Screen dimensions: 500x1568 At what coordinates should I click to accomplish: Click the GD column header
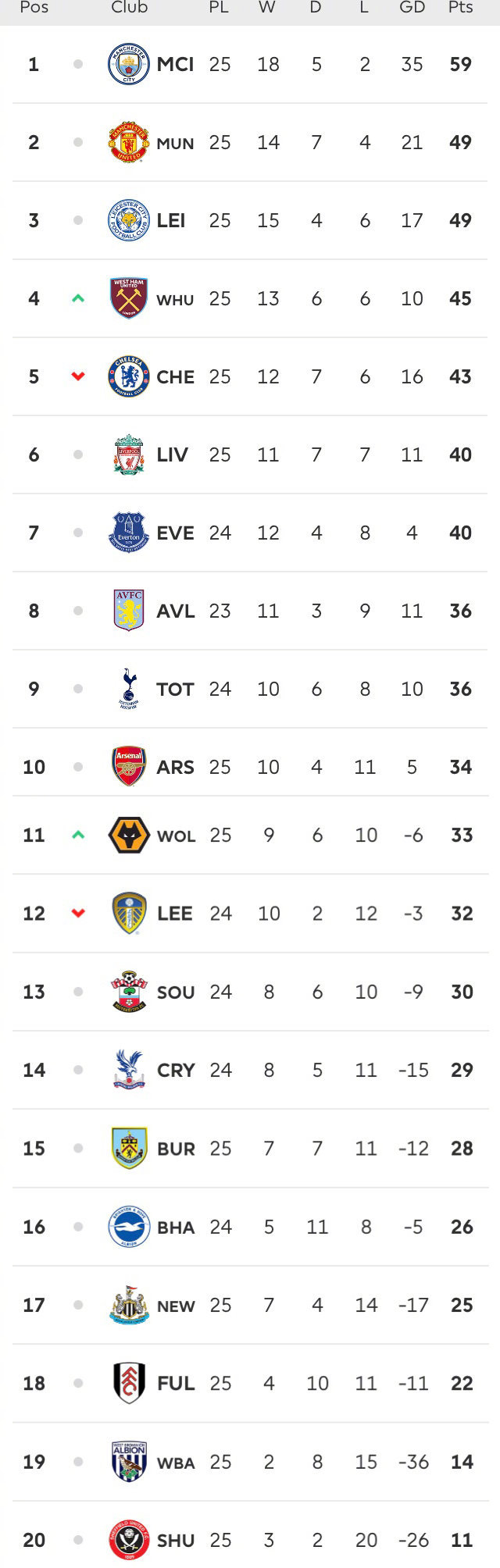[412, 8]
